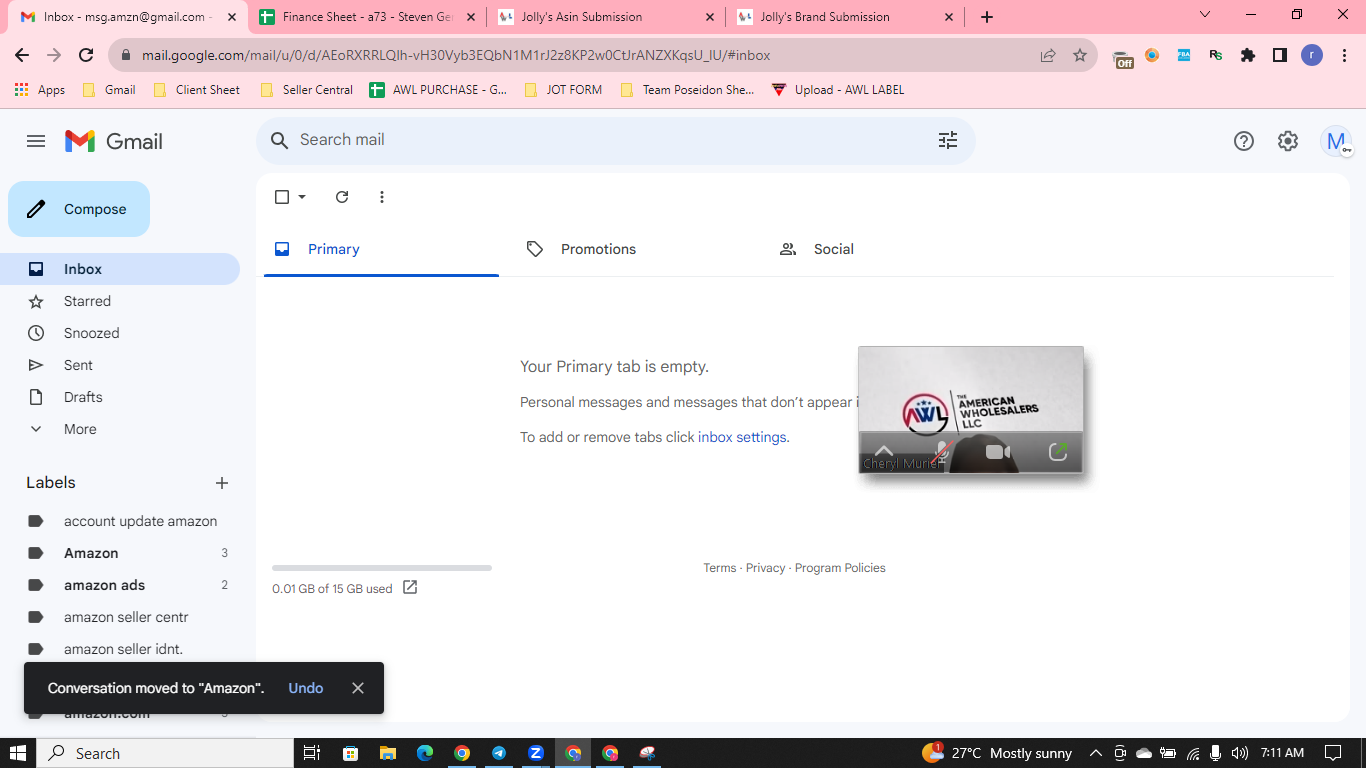Image resolution: width=1366 pixels, height=768 pixels.
Task: Click the storage usage progress bar
Action: (x=382, y=568)
